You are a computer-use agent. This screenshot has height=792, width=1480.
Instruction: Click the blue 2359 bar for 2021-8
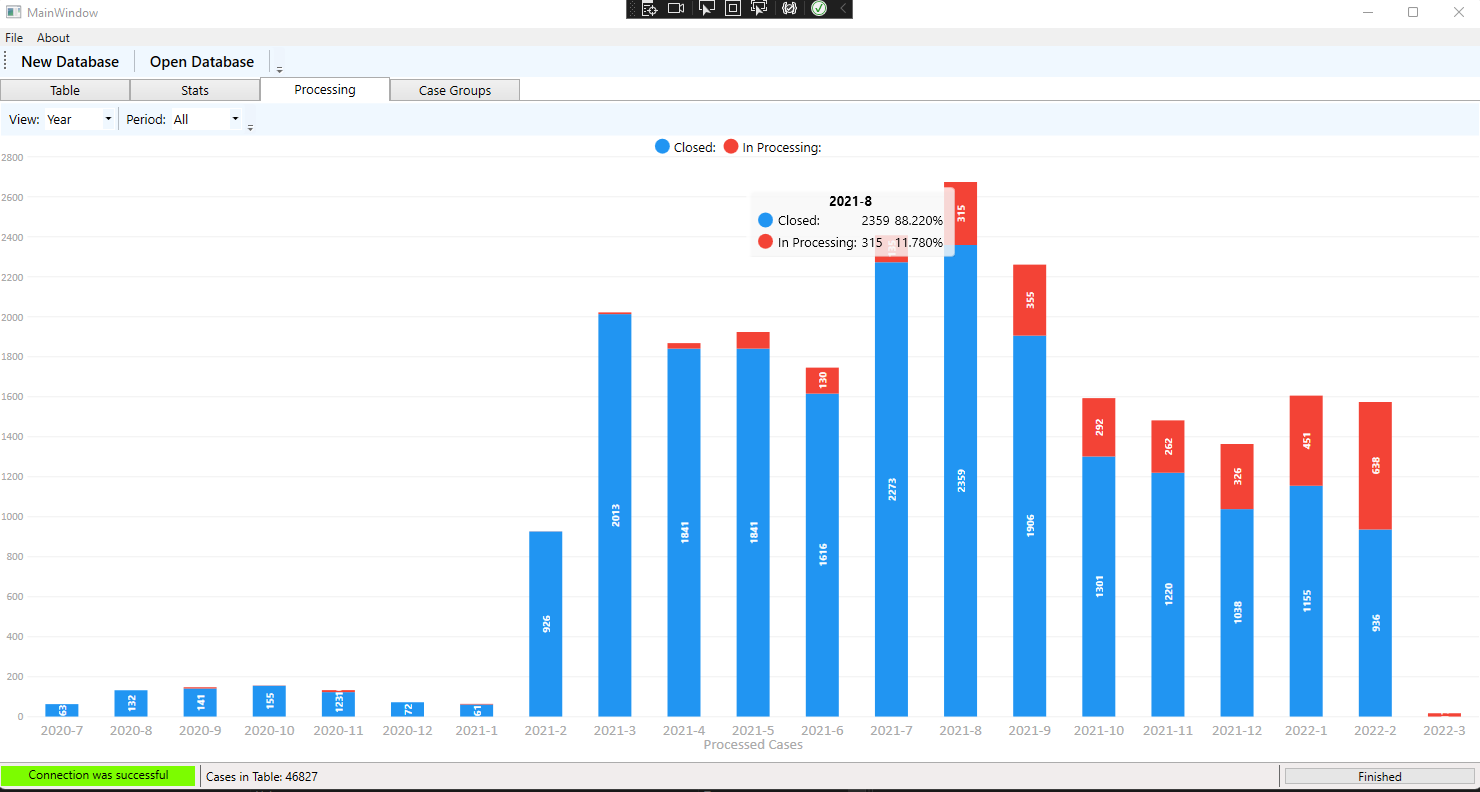pyautogui.click(x=961, y=481)
